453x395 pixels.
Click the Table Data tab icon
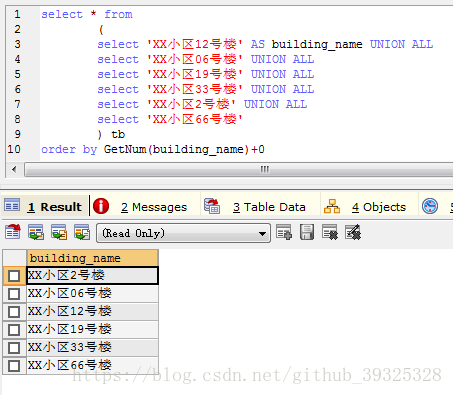[x=212, y=206]
